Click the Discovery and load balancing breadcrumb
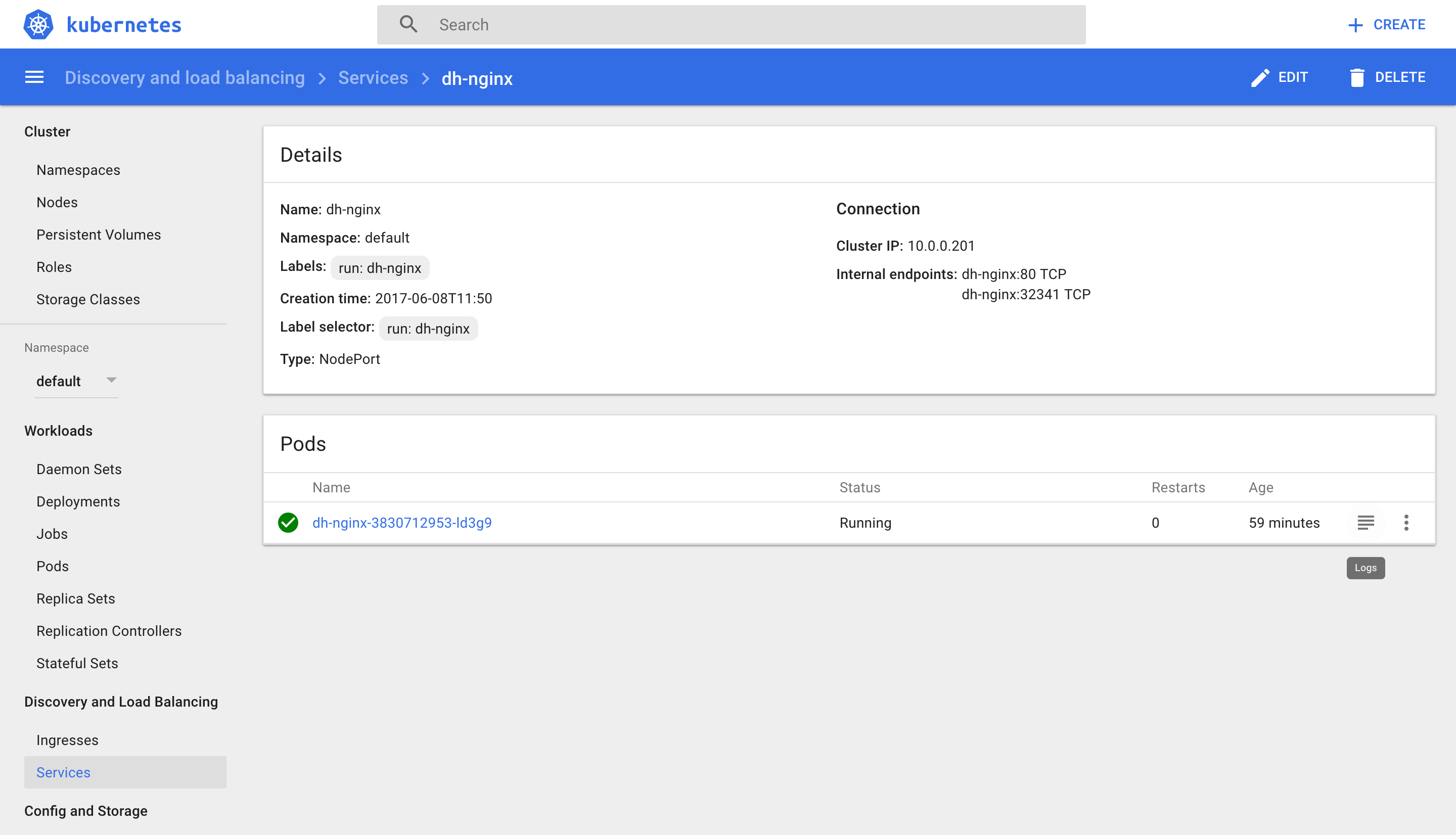This screenshot has width=1456, height=835. [185, 77]
